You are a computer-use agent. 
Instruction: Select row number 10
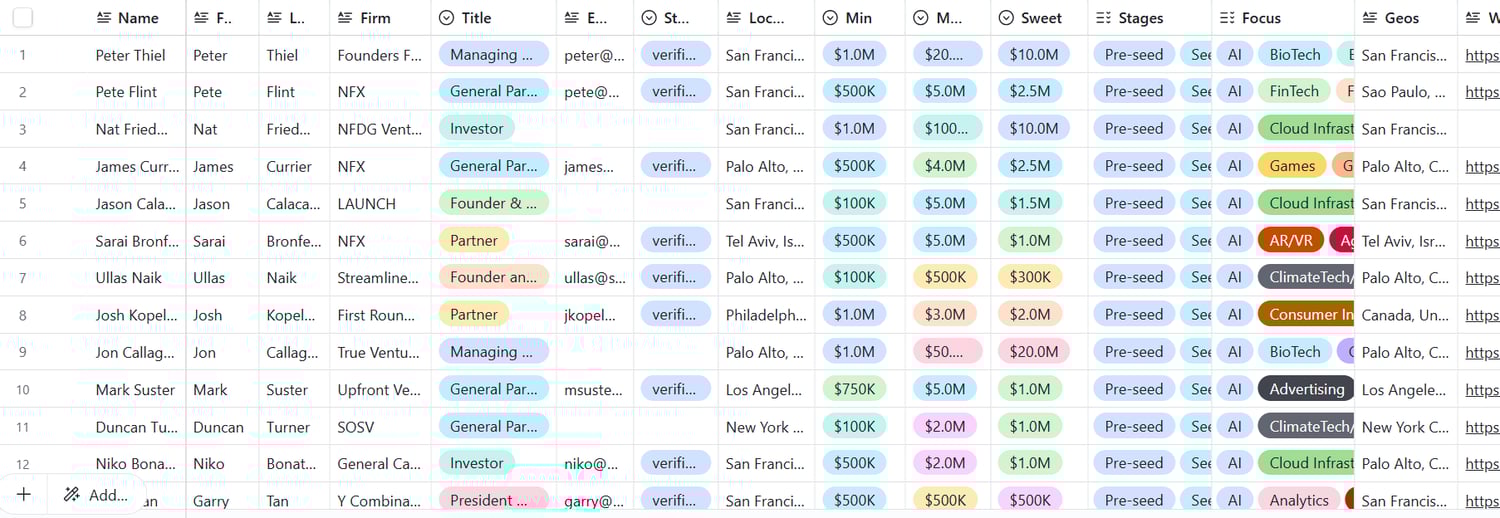click(x=23, y=389)
